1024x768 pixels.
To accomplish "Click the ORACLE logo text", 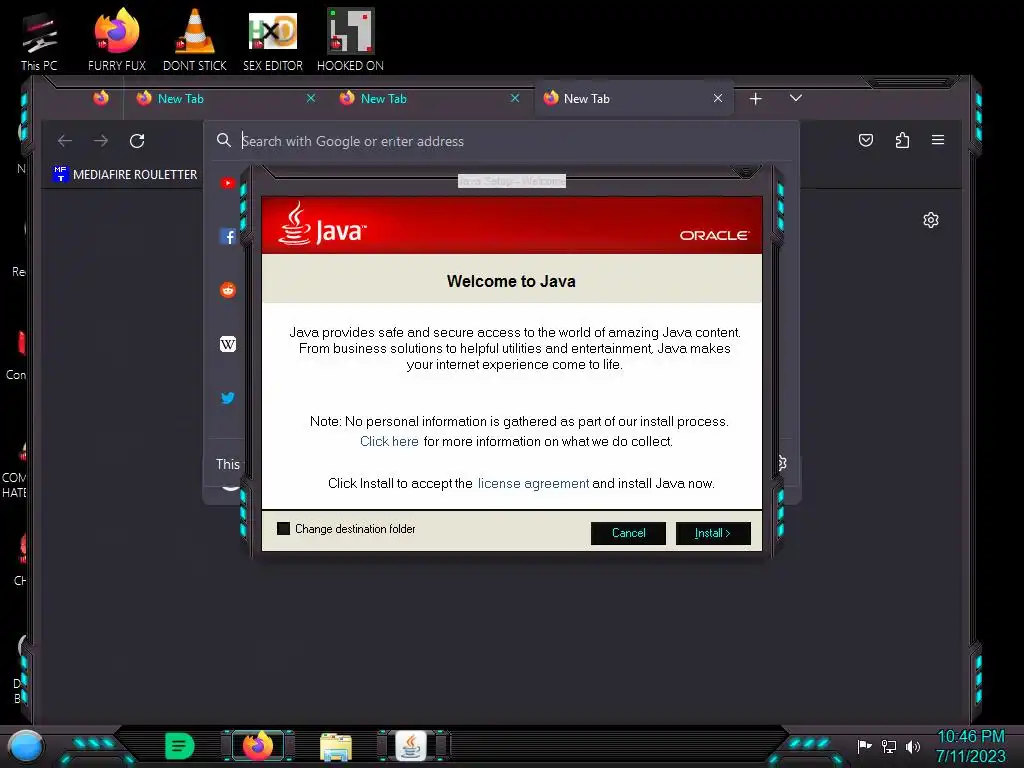I will click(714, 235).
